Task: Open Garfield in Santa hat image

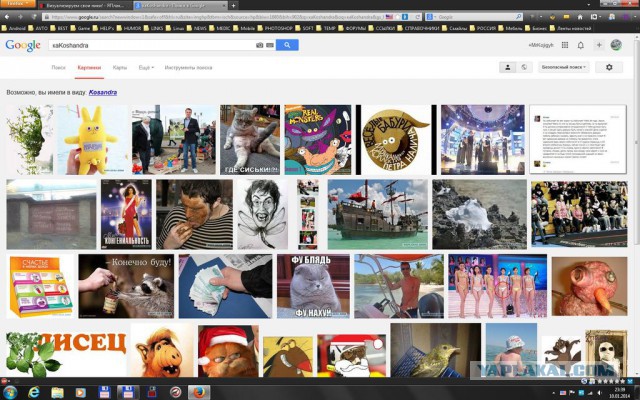Action: coord(228,351)
